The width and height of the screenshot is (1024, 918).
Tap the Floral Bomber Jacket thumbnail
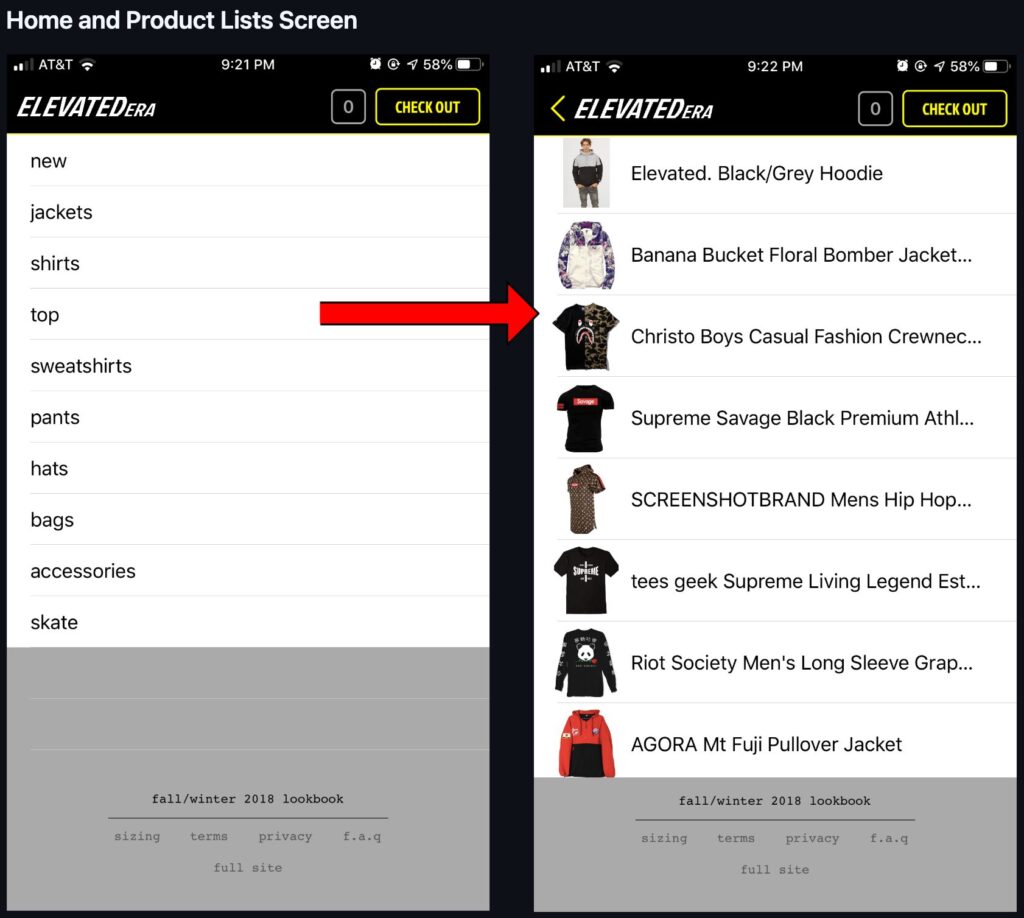click(586, 255)
